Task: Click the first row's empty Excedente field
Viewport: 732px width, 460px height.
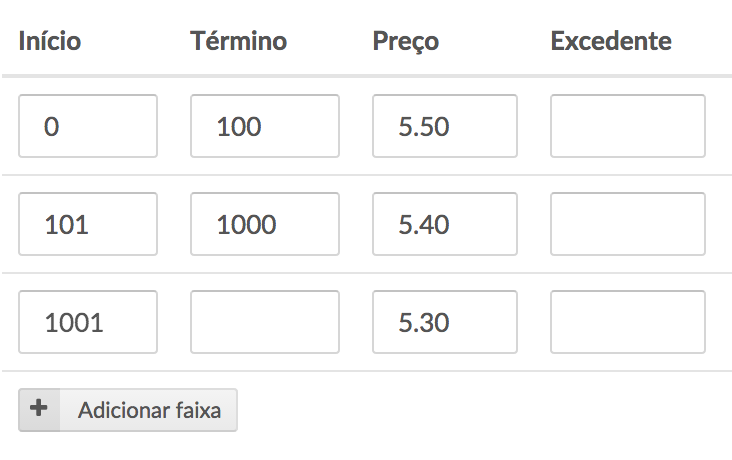Action: (628, 126)
